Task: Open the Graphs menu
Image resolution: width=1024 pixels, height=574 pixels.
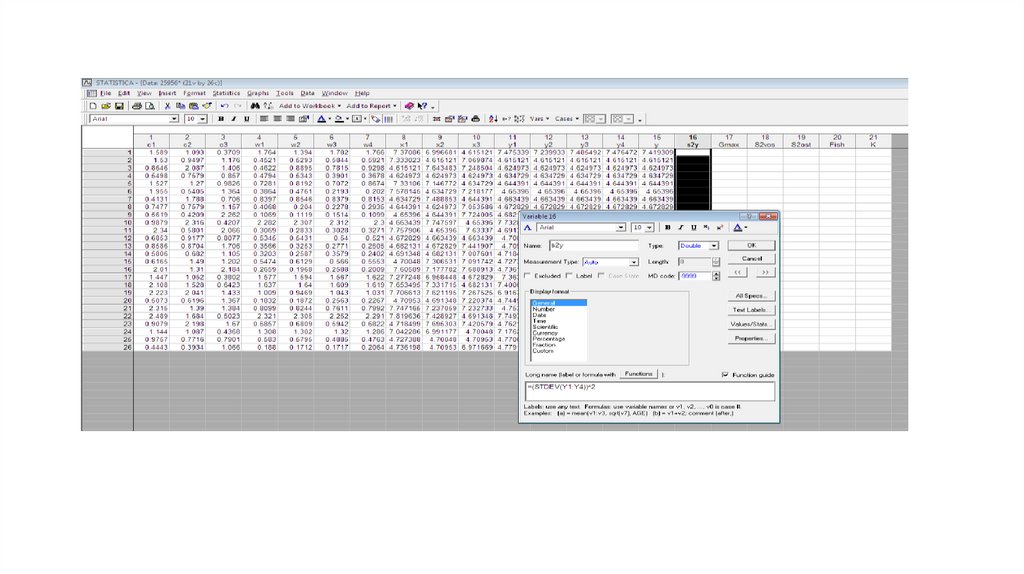Action: coord(258,93)
